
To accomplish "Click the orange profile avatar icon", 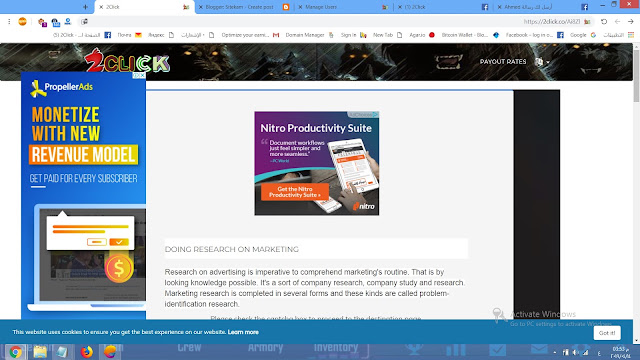I will 22,22.
